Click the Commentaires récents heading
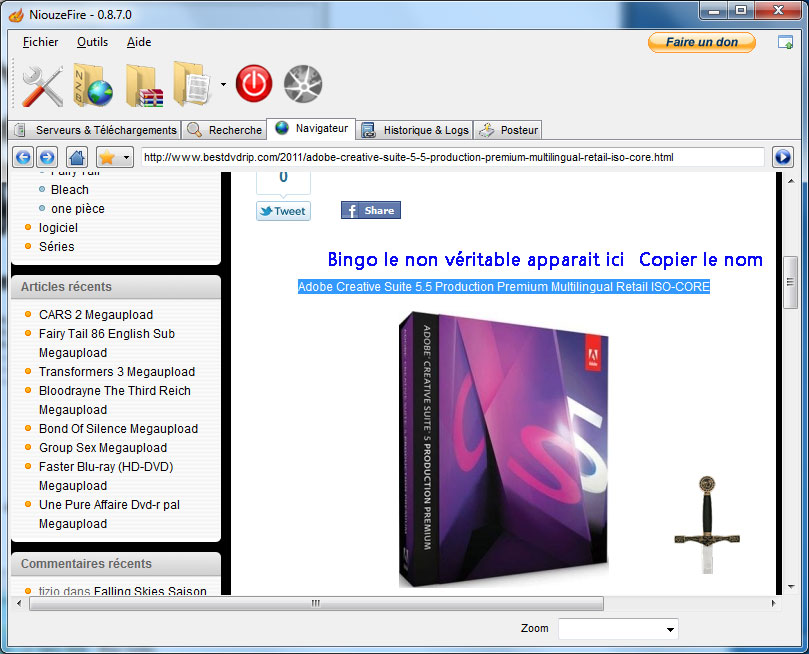 point(86,564)
